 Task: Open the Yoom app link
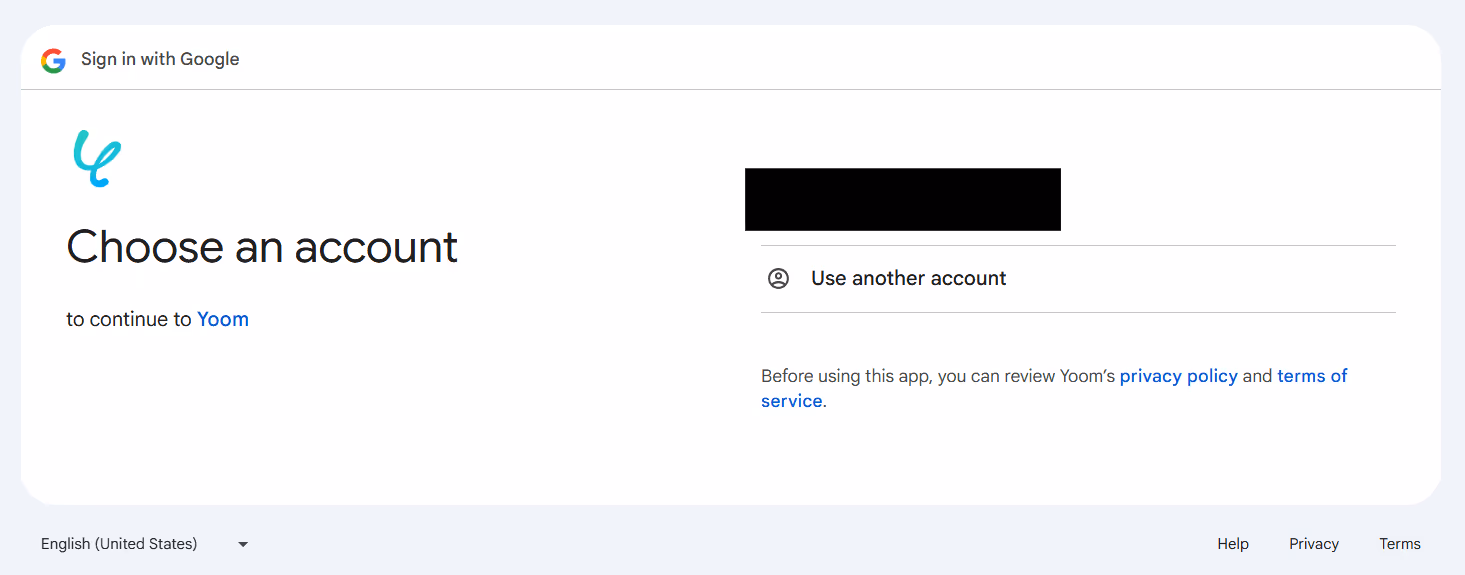coord(223,320)
